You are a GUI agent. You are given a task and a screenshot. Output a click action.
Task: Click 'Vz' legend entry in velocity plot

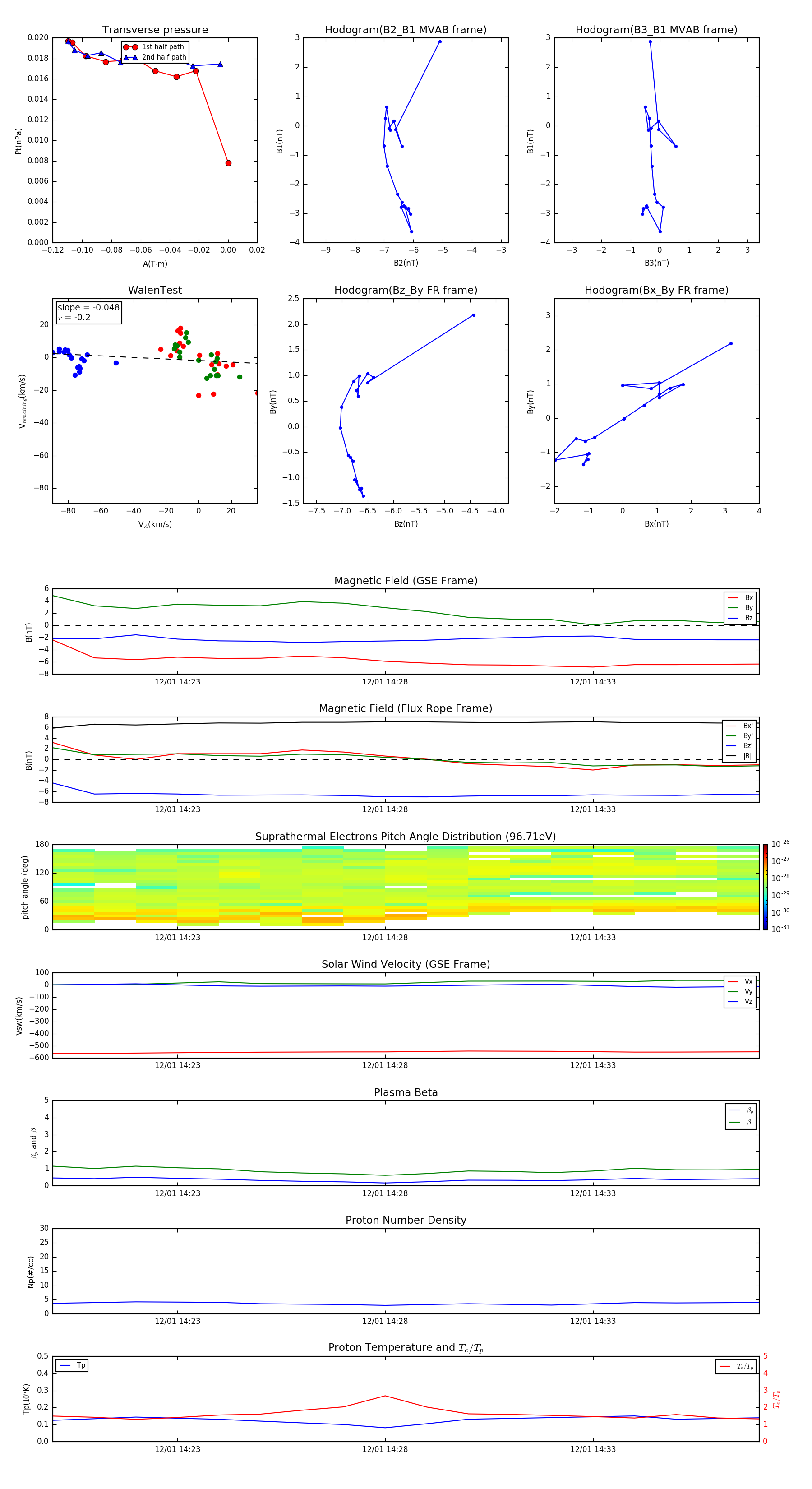click(741, 1002)
